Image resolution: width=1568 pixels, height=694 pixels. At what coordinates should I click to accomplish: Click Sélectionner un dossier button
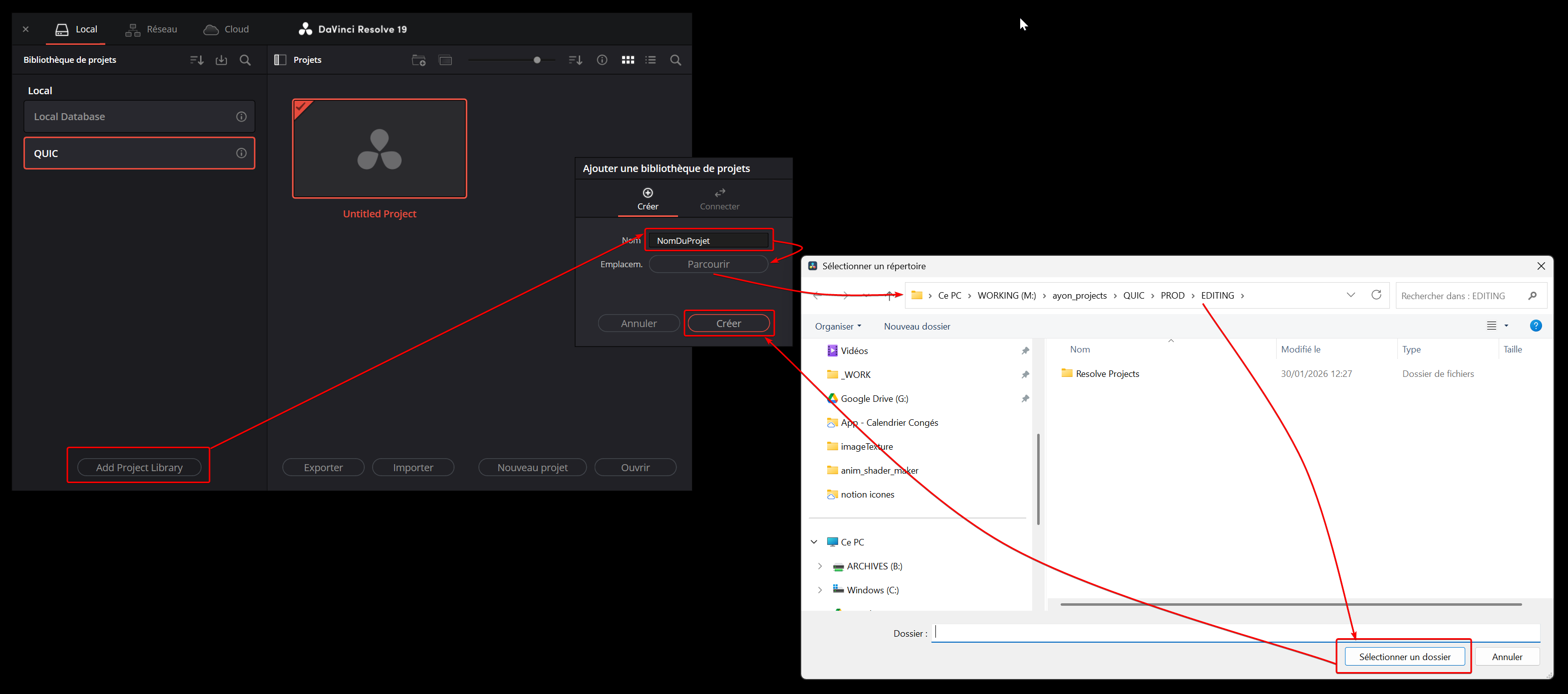[x=1404, y=657]
